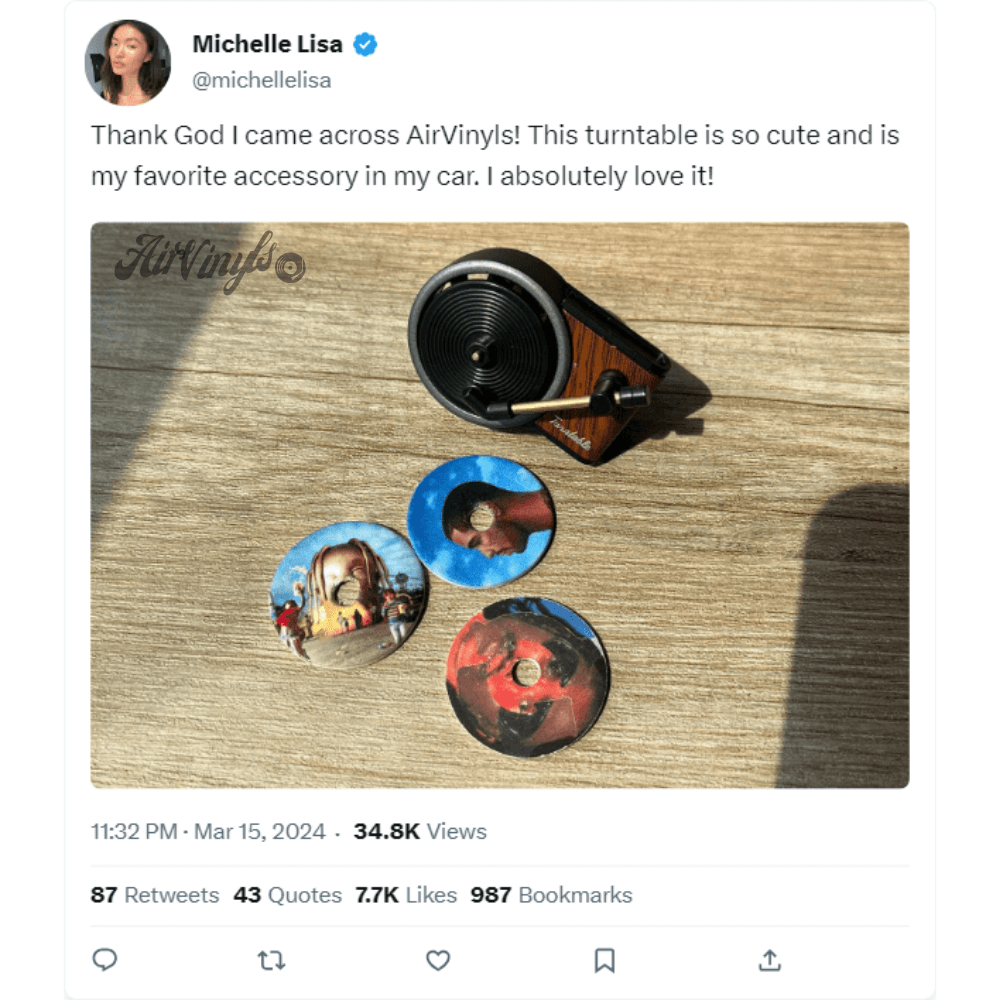This screenshot has height=1000, width=1000.
Task: Open the Michelle Lisa display name
Action: coord(267,44)
